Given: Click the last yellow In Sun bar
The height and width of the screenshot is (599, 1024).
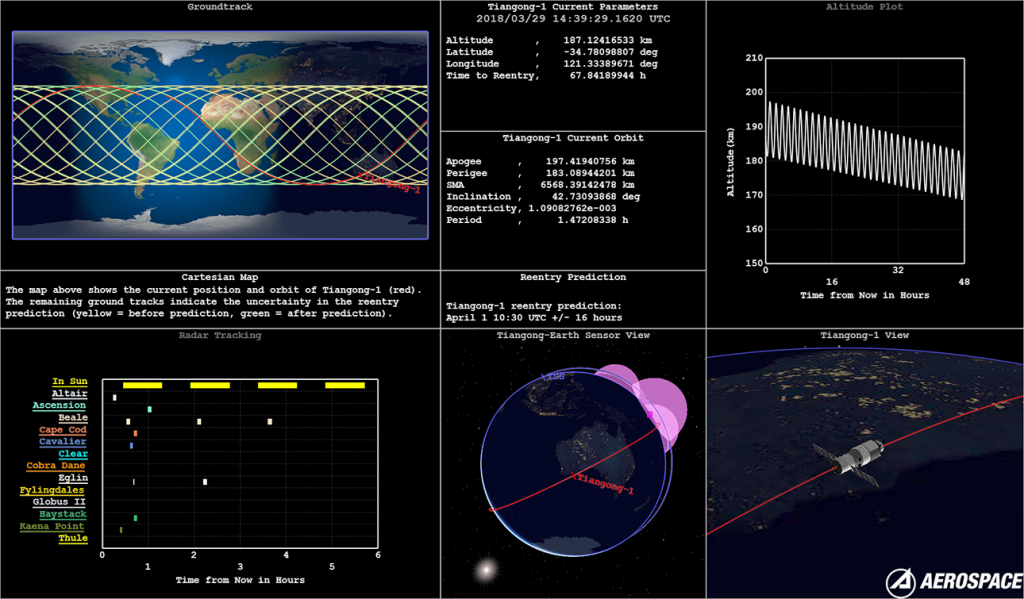Looking at the screenshot, I should tap(345, 384).
